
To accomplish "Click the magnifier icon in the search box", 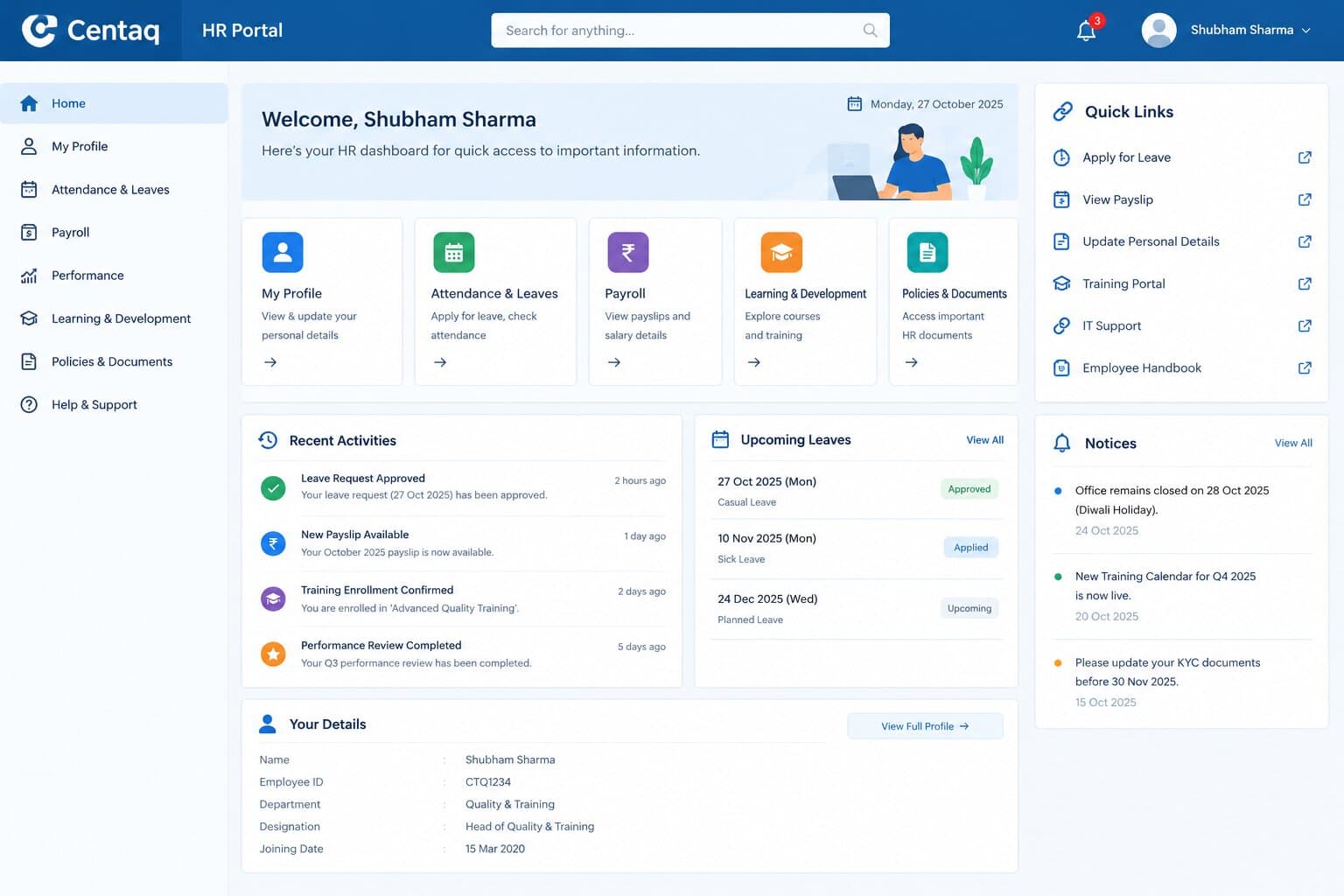I will 870,31.
